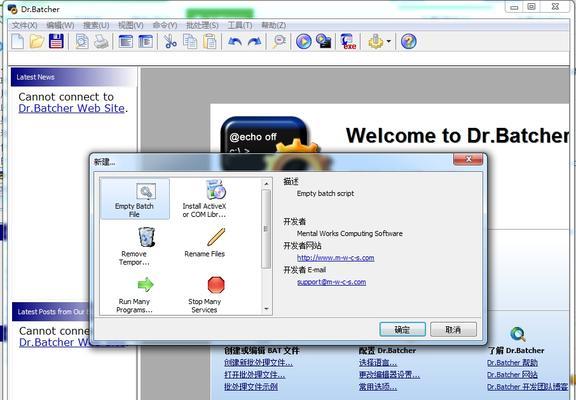576x400 pixels.
Task: Open the developer website link in dialog
Action: [335, 257]
